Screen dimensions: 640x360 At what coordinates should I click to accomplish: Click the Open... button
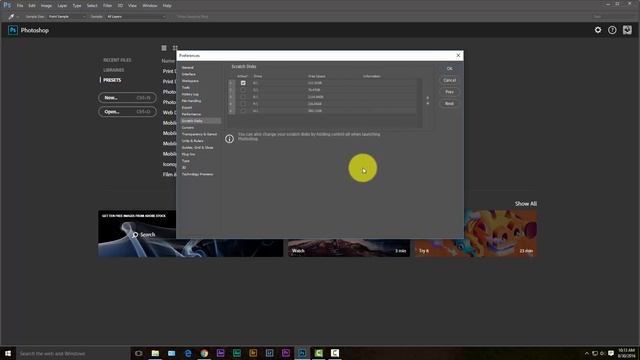click(x=127, y=112)
